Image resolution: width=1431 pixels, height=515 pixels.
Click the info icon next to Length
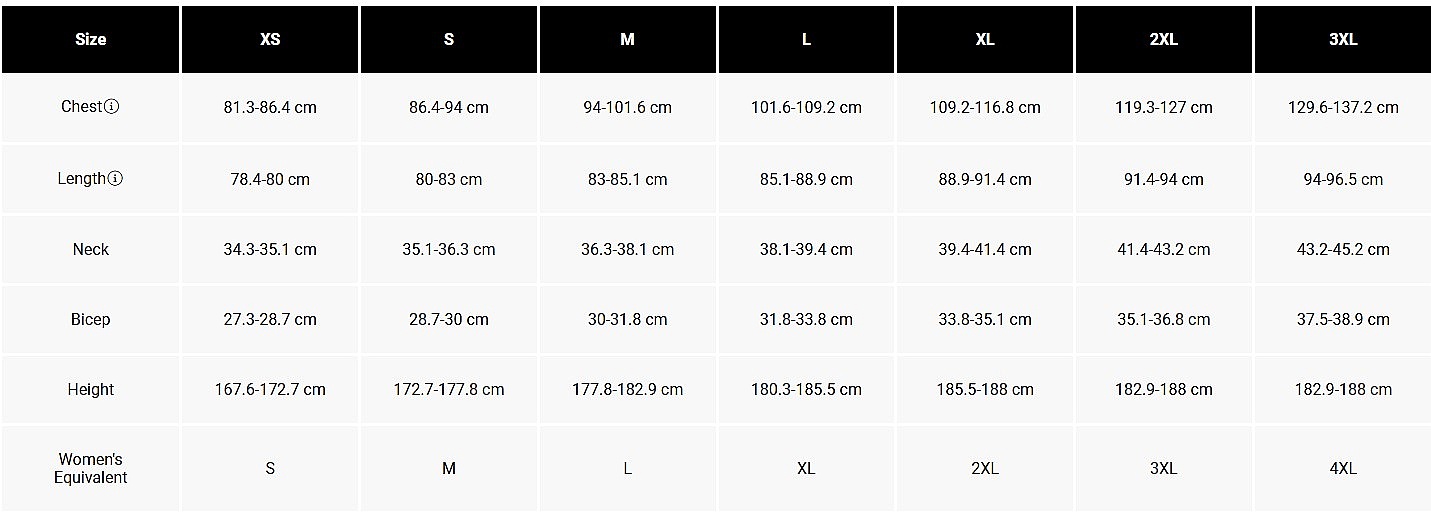115,179
